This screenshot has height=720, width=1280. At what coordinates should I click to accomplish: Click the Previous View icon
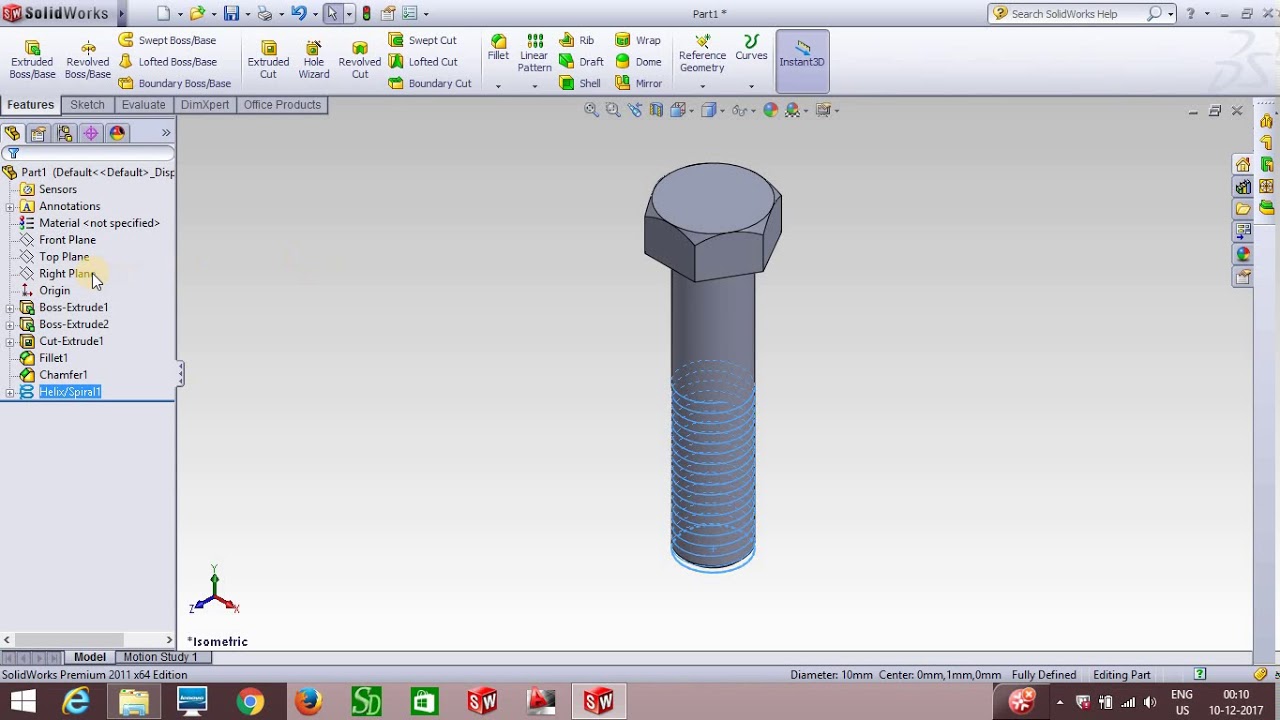635,110
